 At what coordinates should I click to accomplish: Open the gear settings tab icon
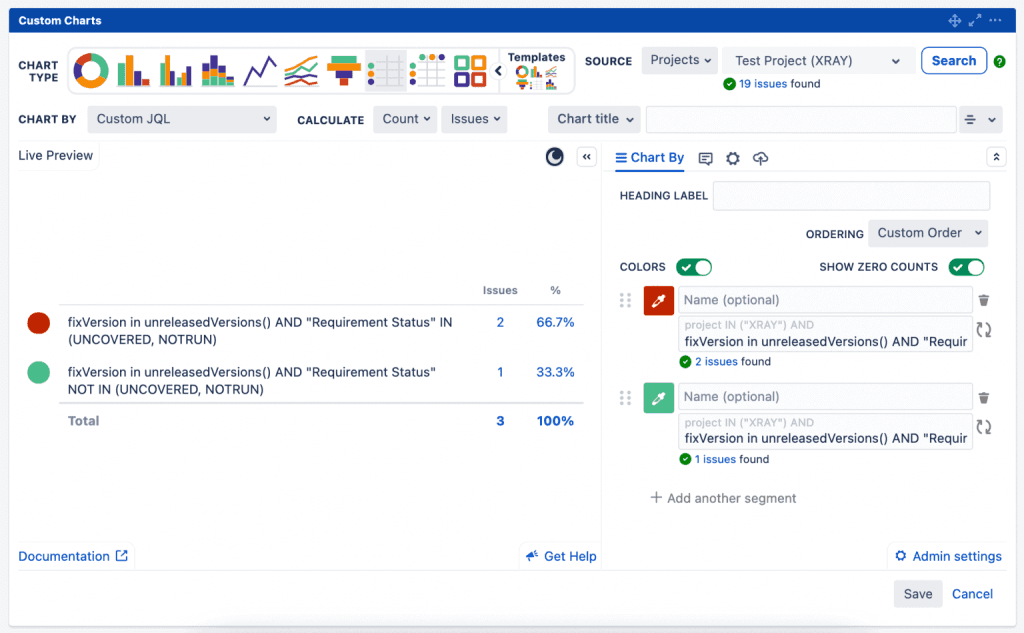(733, 158)
